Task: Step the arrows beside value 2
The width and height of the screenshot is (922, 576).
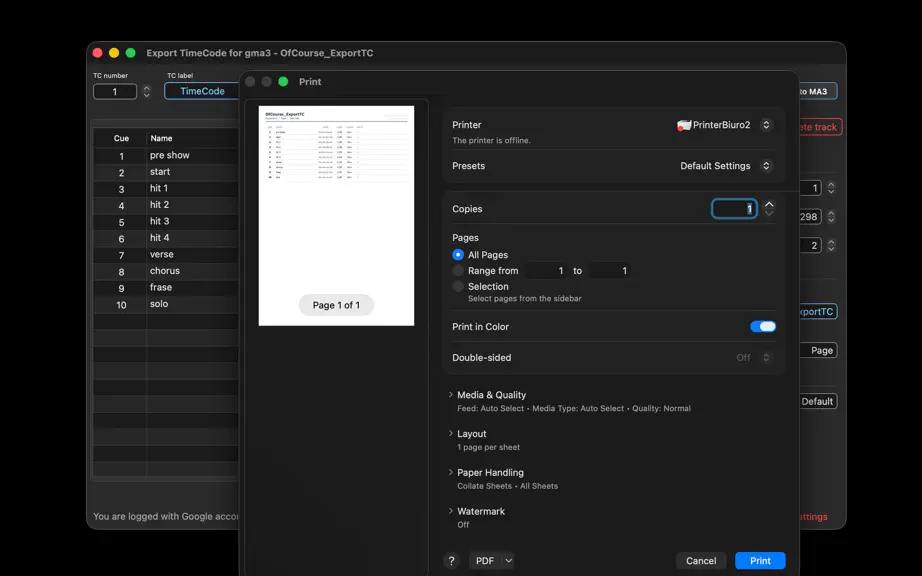Action: click(831, 245)
